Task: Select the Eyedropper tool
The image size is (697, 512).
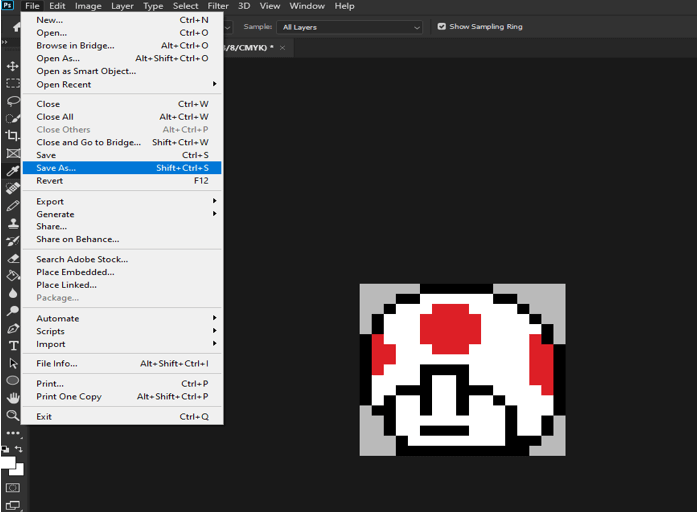Action: pyautogui.click(x=13, y=171)
